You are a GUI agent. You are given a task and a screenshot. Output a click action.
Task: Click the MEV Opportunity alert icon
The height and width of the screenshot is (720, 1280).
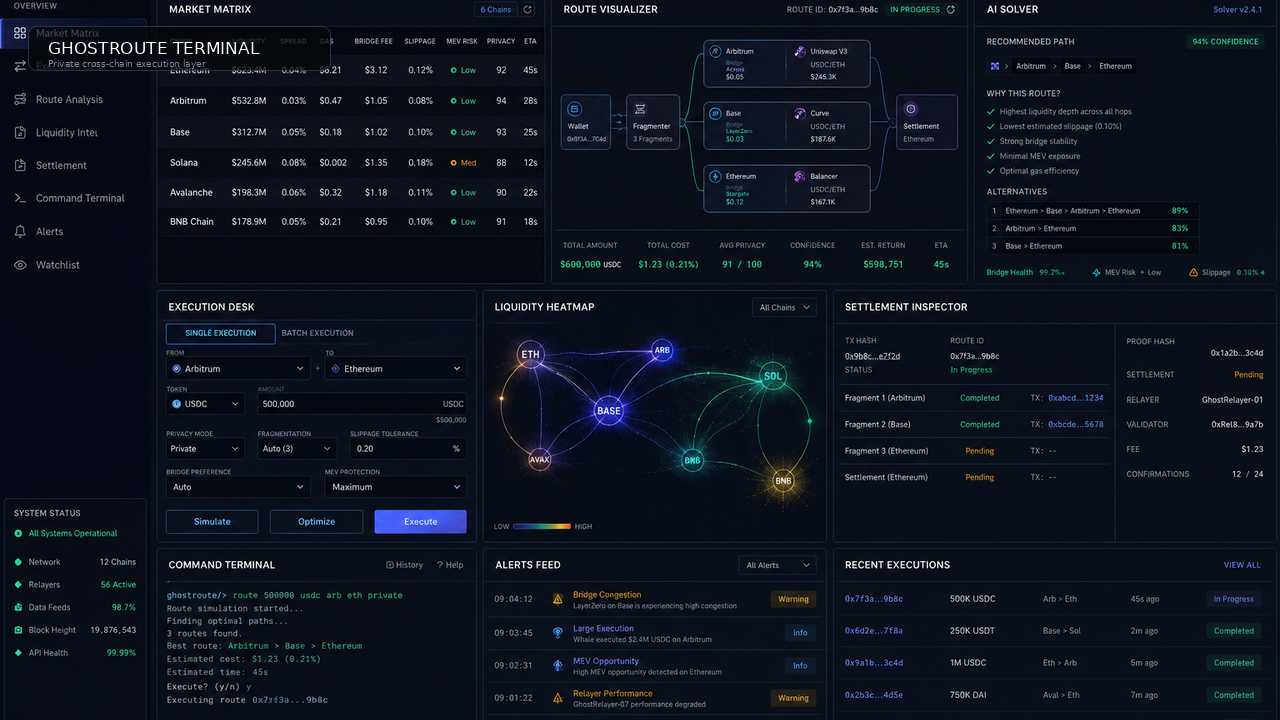558,665
